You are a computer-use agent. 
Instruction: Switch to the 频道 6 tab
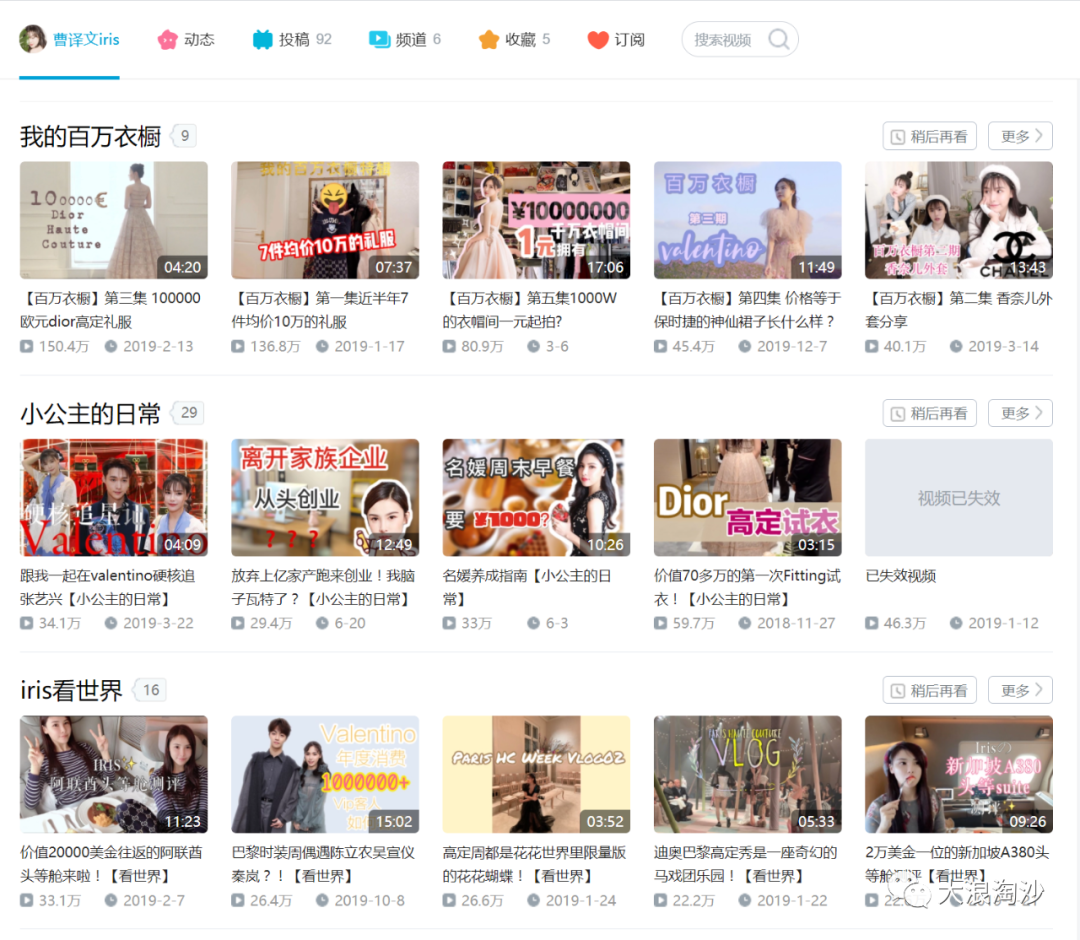click(405, 40)
